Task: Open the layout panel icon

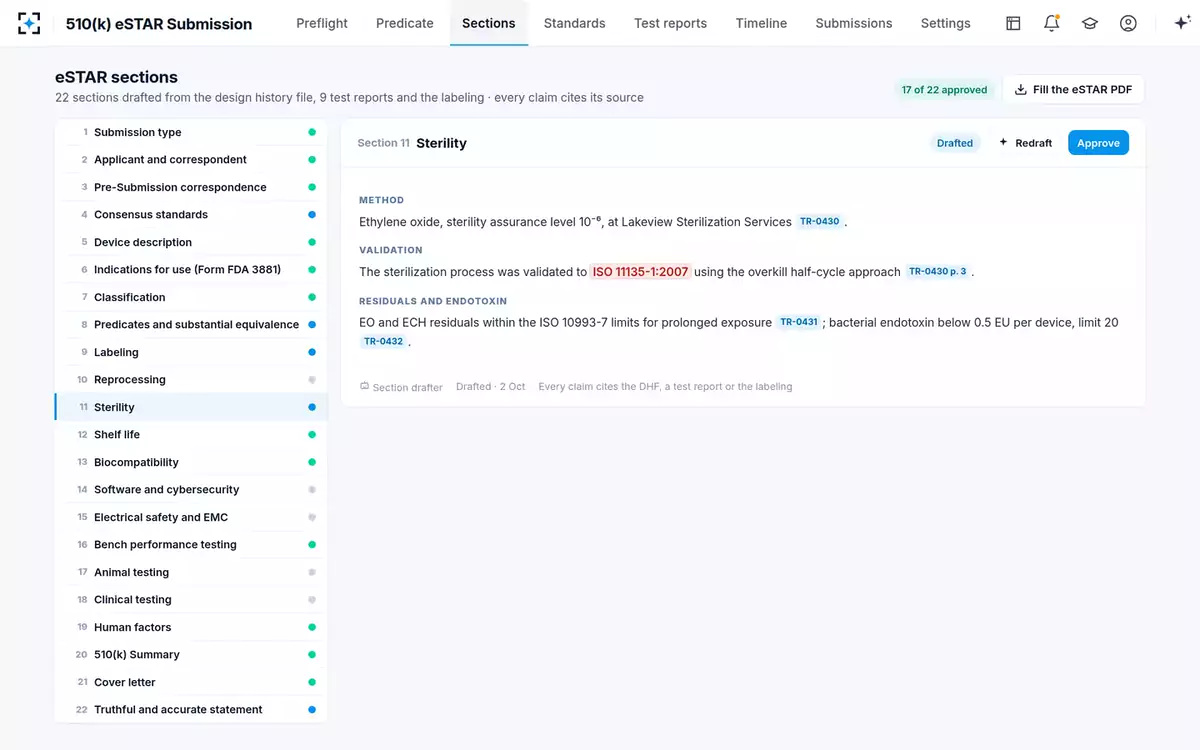Action: pyautogui.click(x=1013, y=23)
